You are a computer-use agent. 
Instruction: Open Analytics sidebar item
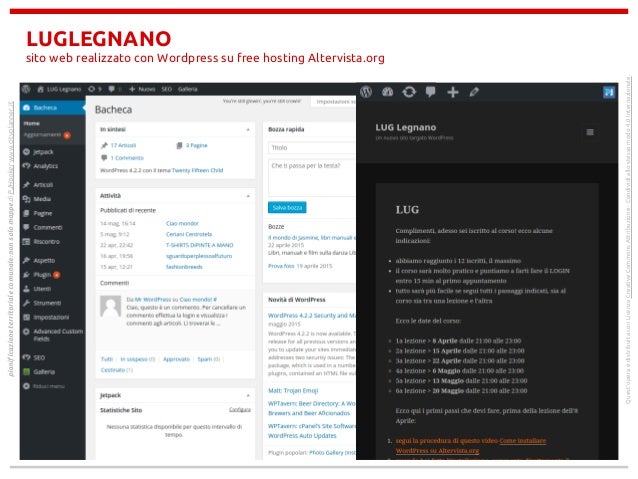pos(46,166)
